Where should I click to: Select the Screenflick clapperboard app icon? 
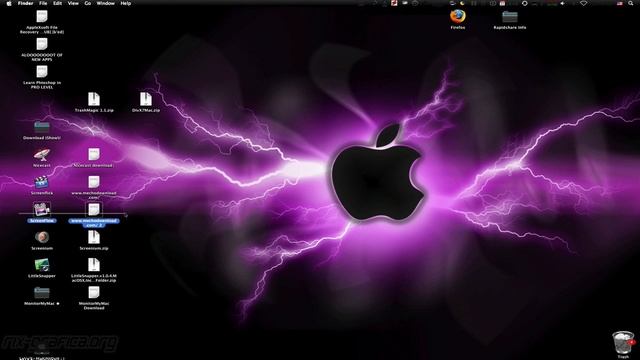click(42, 182)
